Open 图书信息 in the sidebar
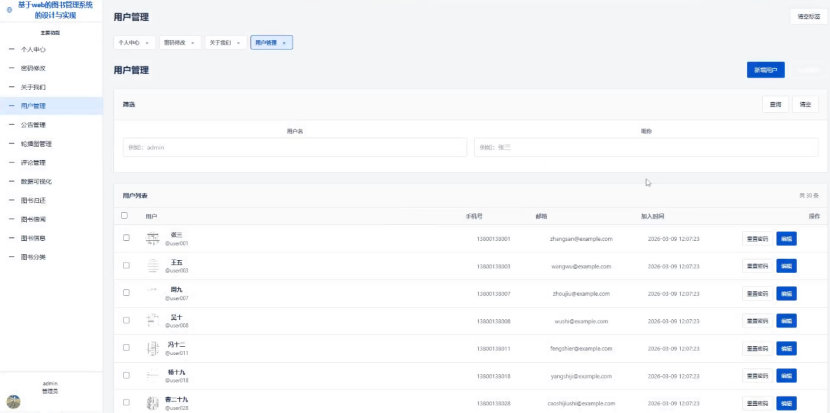 tap(51, 238)
